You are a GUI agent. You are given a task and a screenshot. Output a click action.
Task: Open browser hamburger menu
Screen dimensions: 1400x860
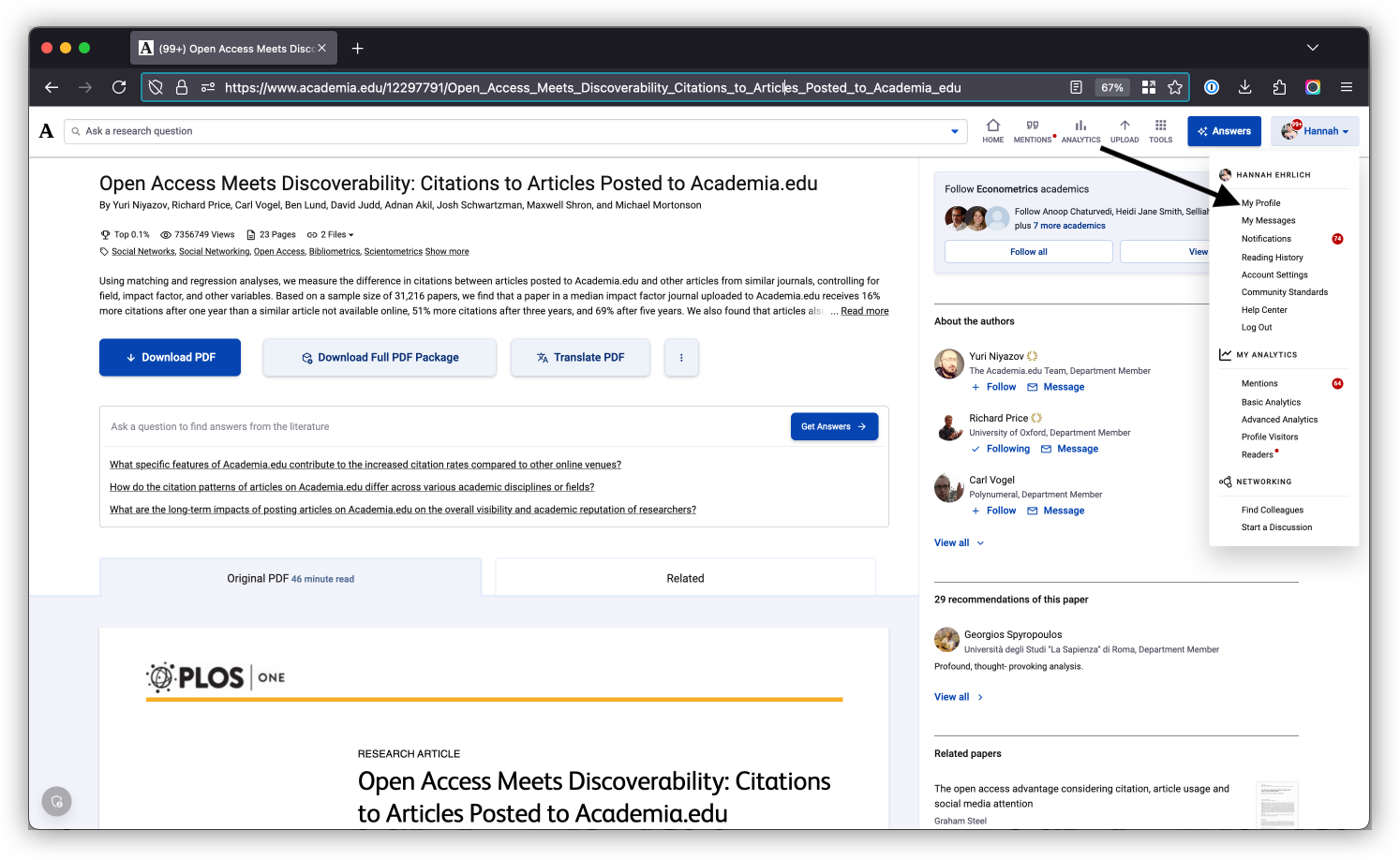1347,87
